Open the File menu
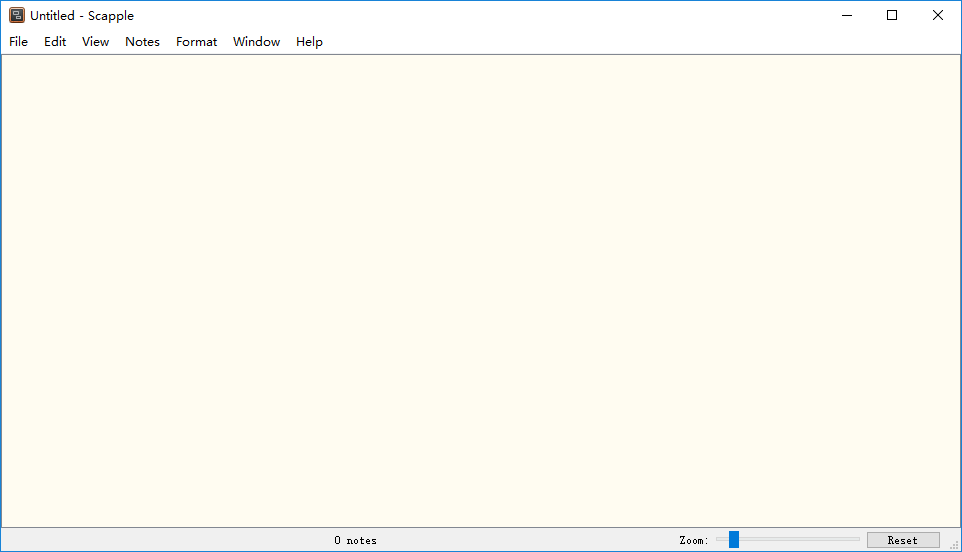Viewport: 962px width, 552px height. tap(19, 42)
